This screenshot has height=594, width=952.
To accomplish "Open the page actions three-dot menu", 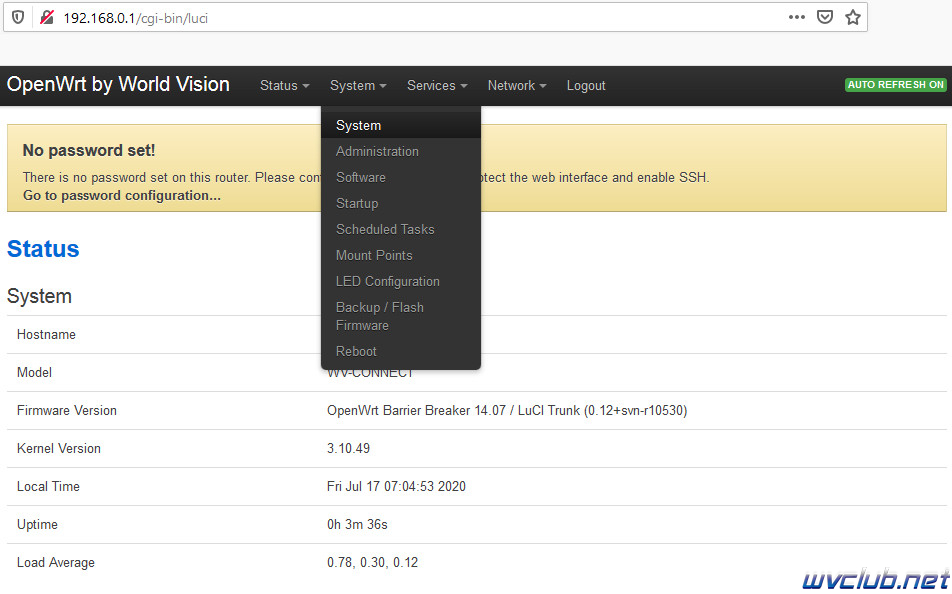I will (797, 17).
